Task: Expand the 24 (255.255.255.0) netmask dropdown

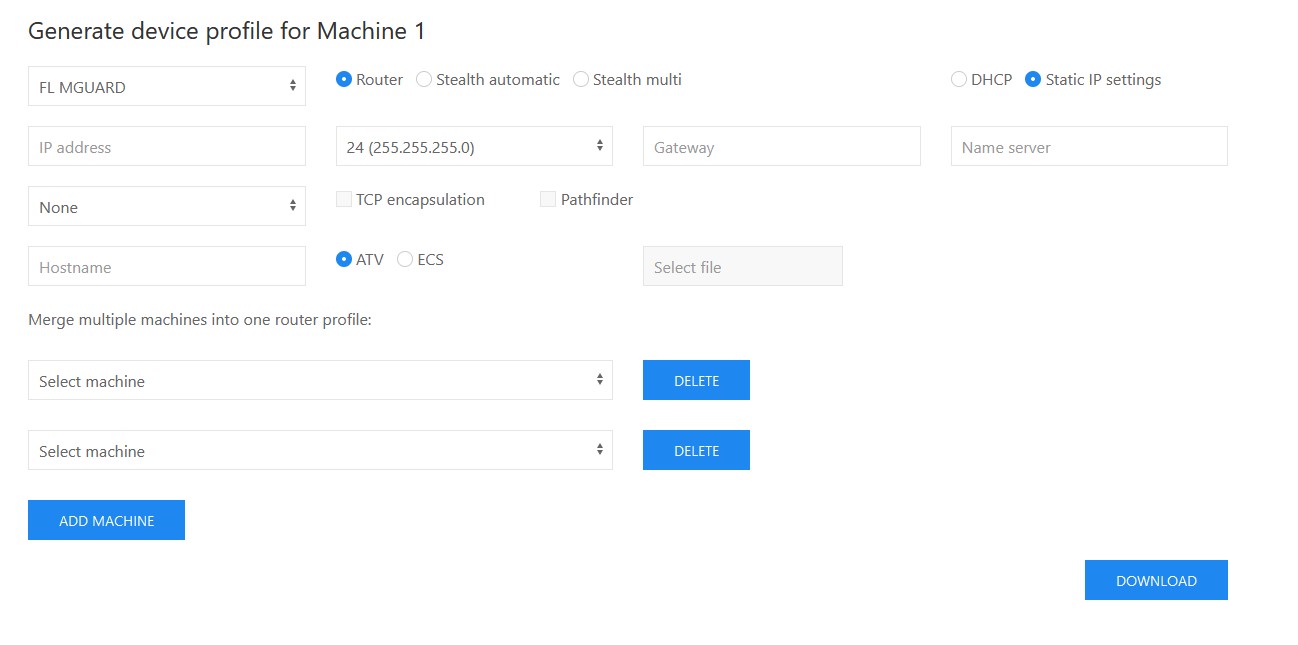Action: click(x=474, y=147)
